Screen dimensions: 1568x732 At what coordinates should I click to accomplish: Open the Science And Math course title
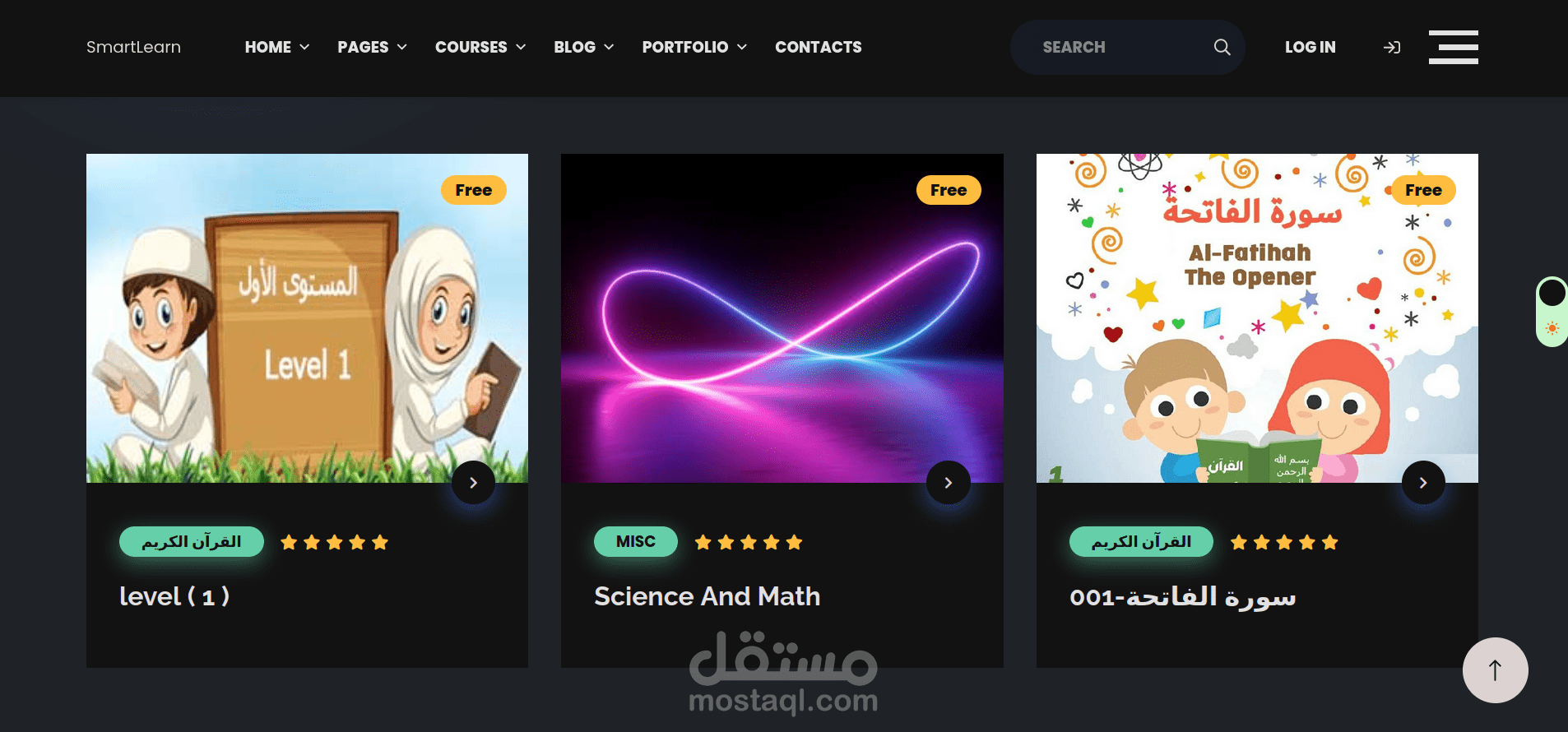[707, 596]
